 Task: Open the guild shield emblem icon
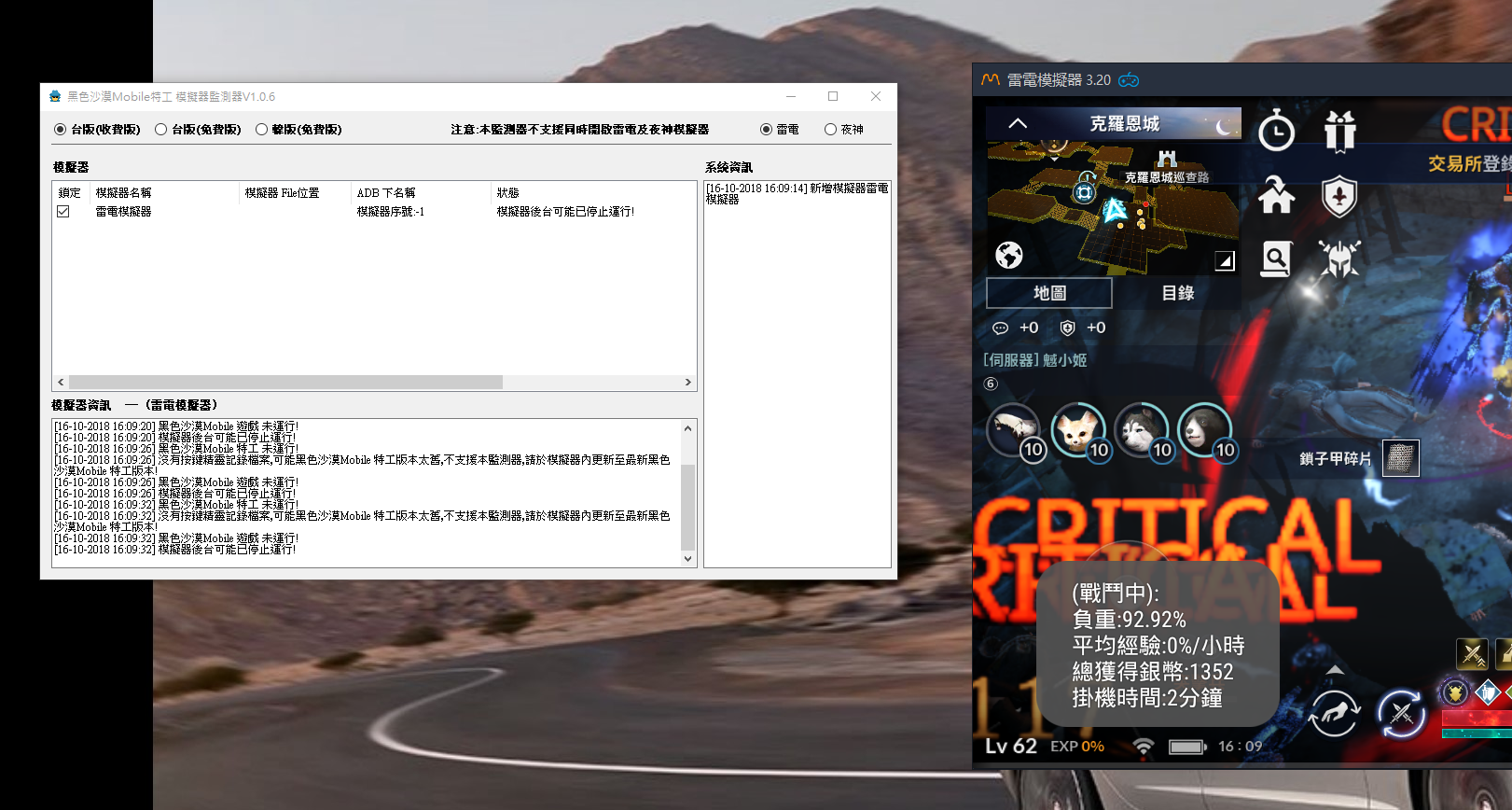coord(1339,196)
